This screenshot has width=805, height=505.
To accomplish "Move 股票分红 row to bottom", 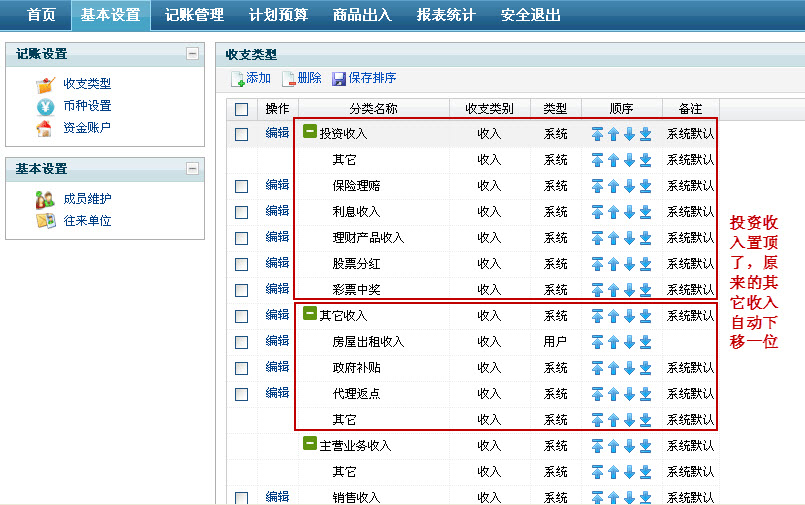I will pos(645,264).
